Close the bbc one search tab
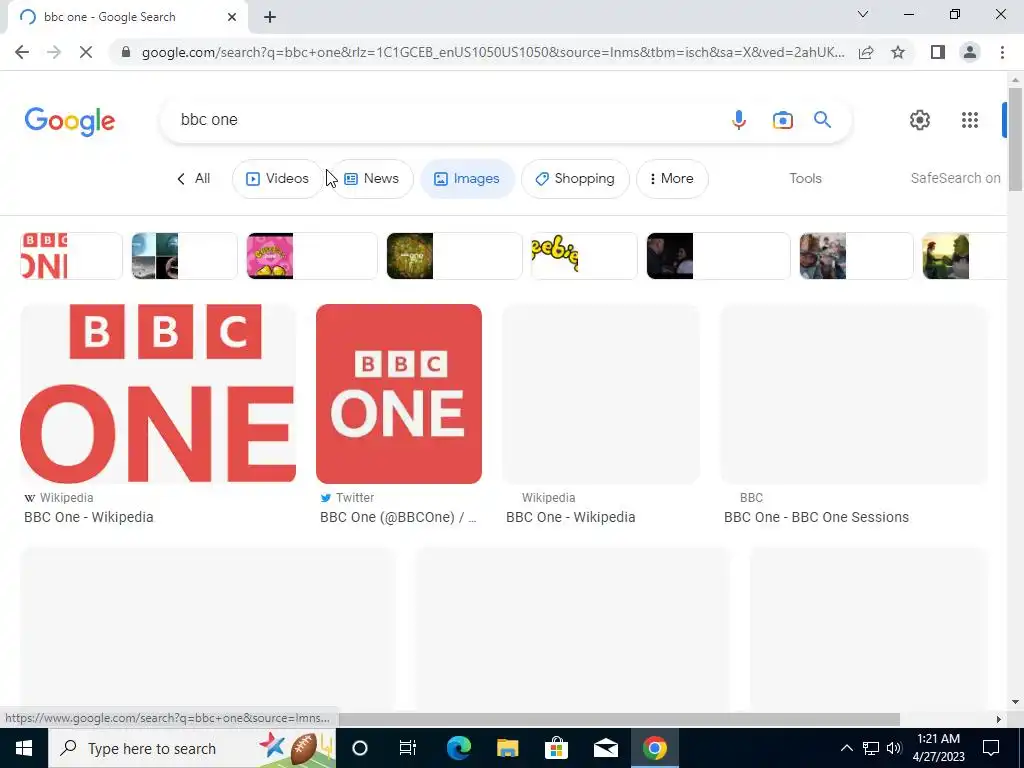This screenshot has width=1024, height=768. coord(232,17)
